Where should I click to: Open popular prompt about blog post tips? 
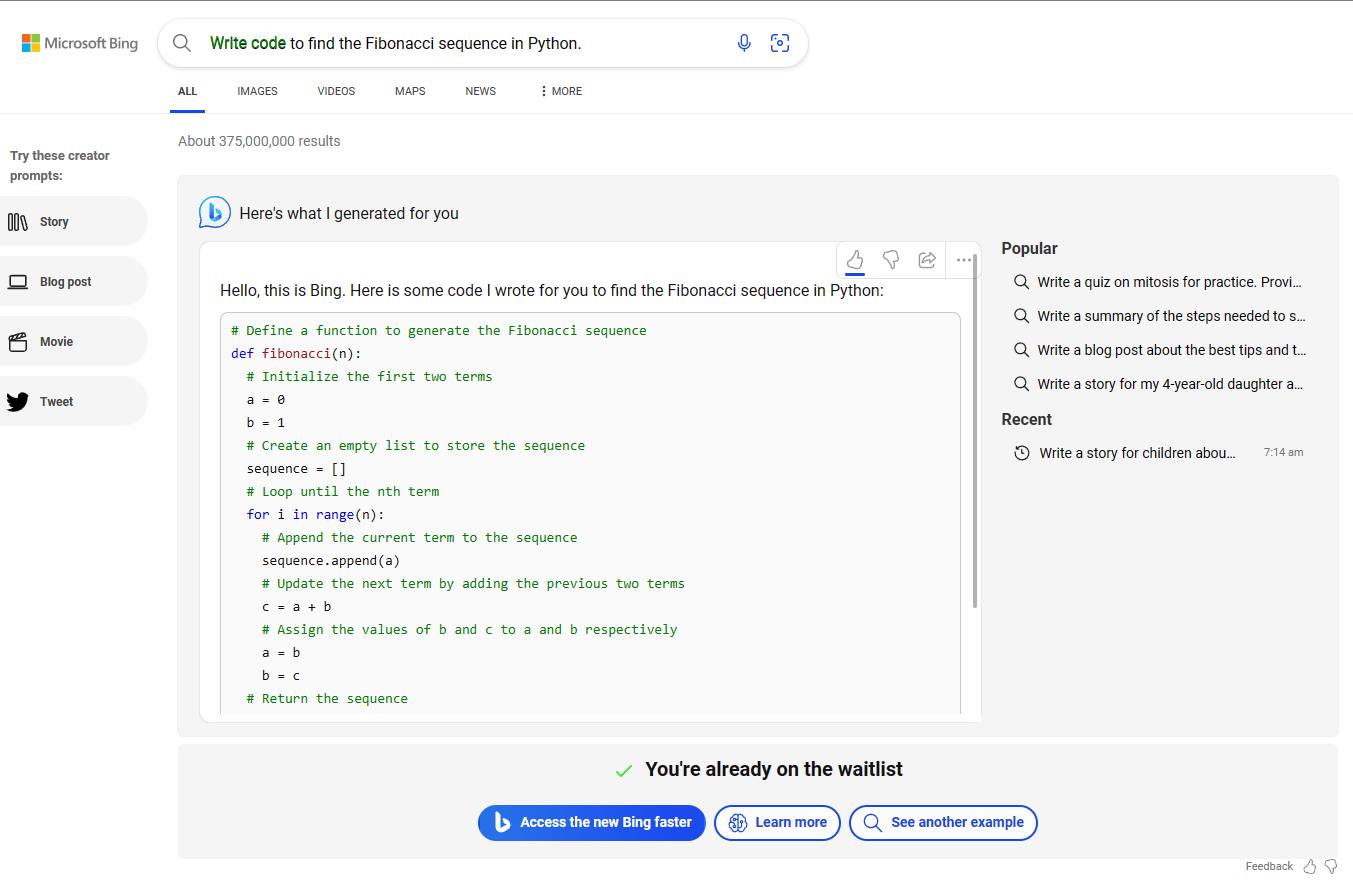point(1159,350)
